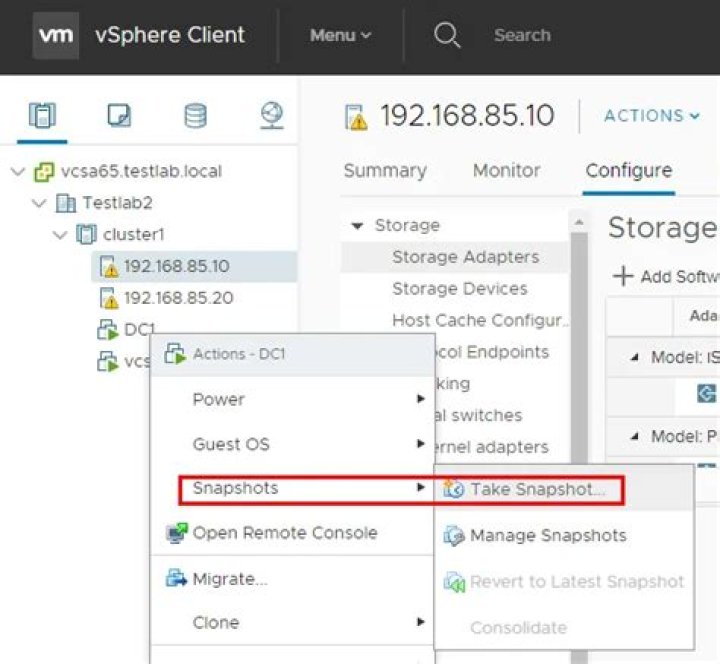Click the VM icon in Actions - DC1 header
The image size is (720, 664).
(x=175, y=354)
